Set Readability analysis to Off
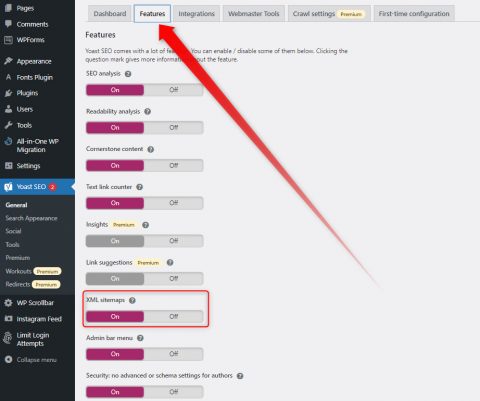Screen dimensions: 480x401 [173, 128]
